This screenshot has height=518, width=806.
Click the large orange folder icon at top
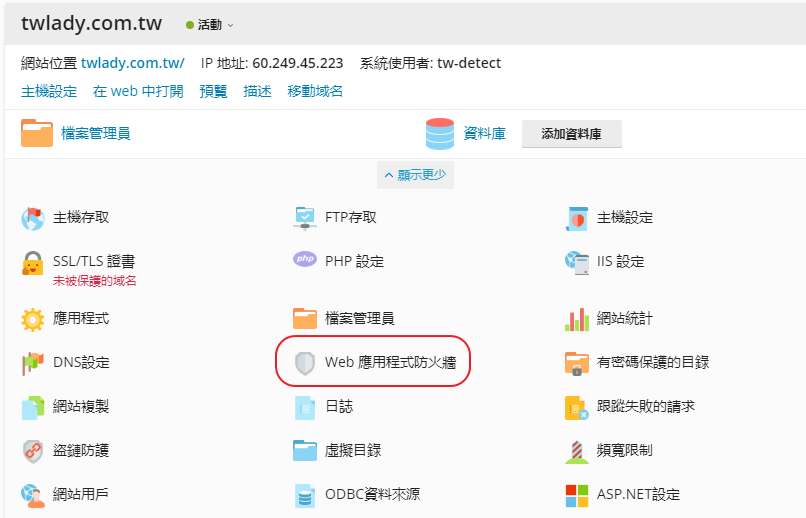click(37, 133)
